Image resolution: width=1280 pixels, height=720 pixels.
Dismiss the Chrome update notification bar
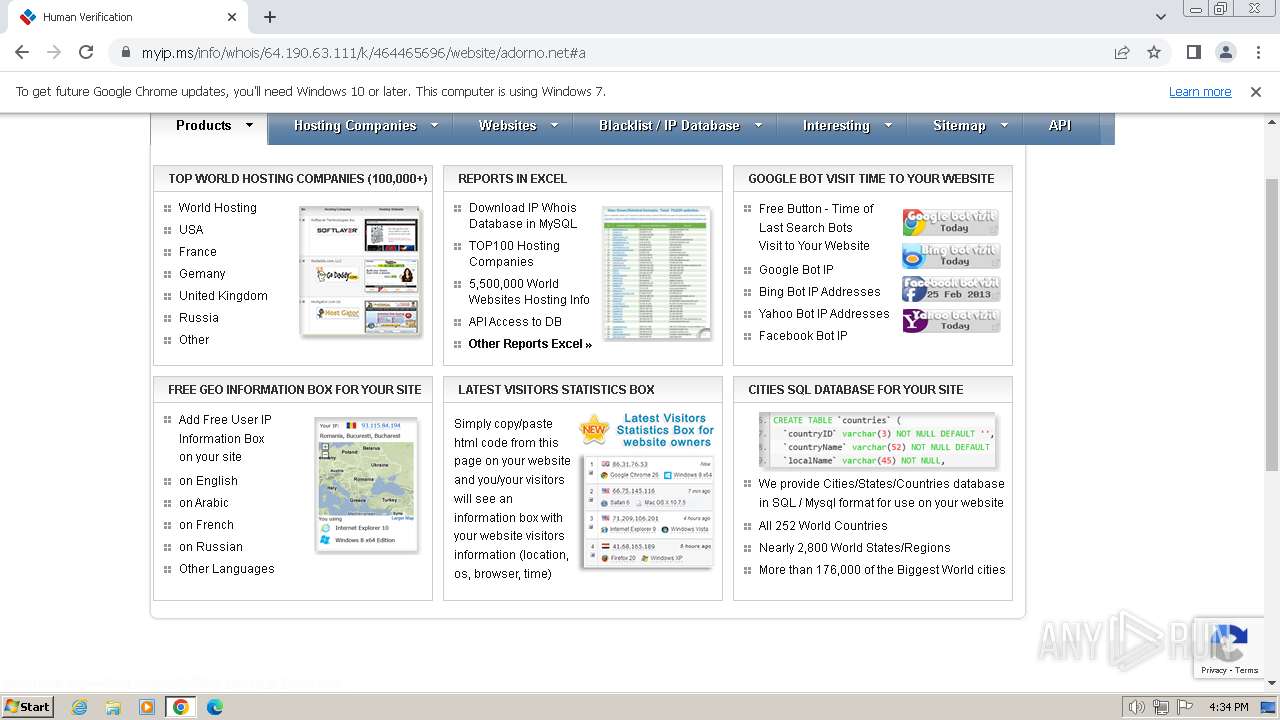pyautogui.click(x=1256, y=91)
